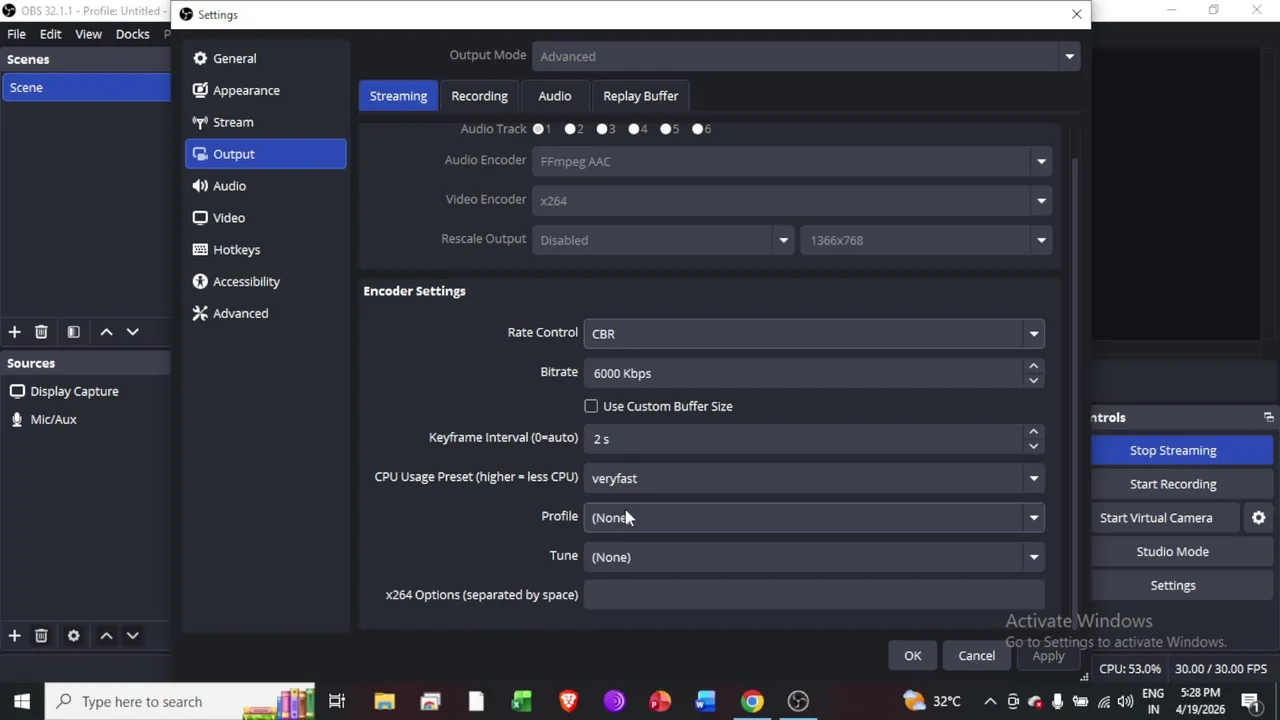This screenshot has width=1280, height=720.
Task: Increase Keyframe Interval with up arrow
Action: (1033, 433)
